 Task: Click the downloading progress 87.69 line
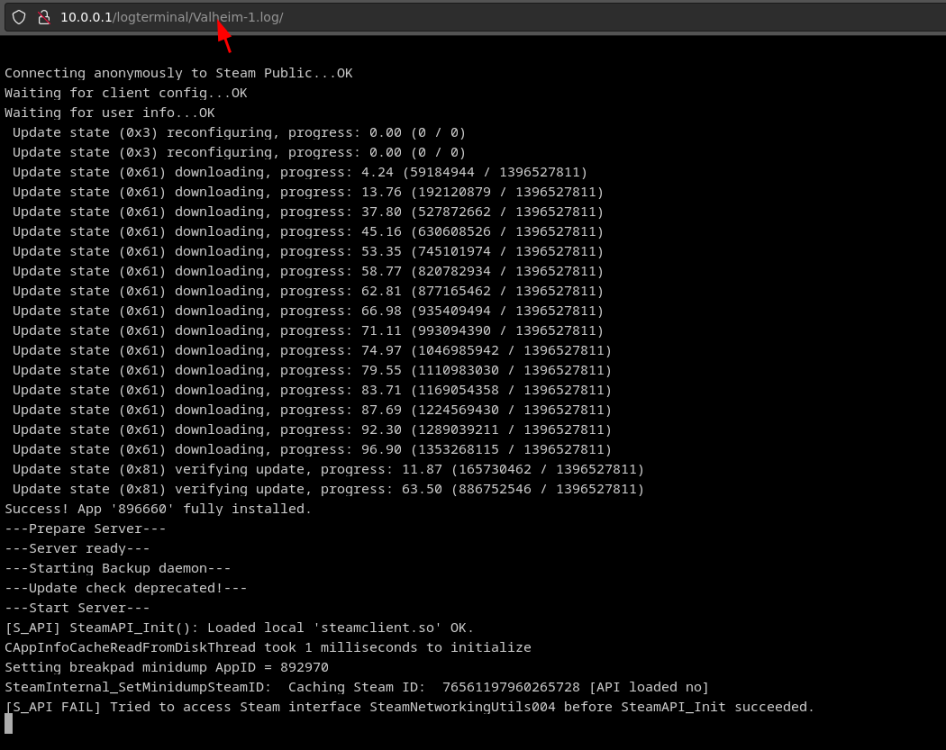coord(312,410)
